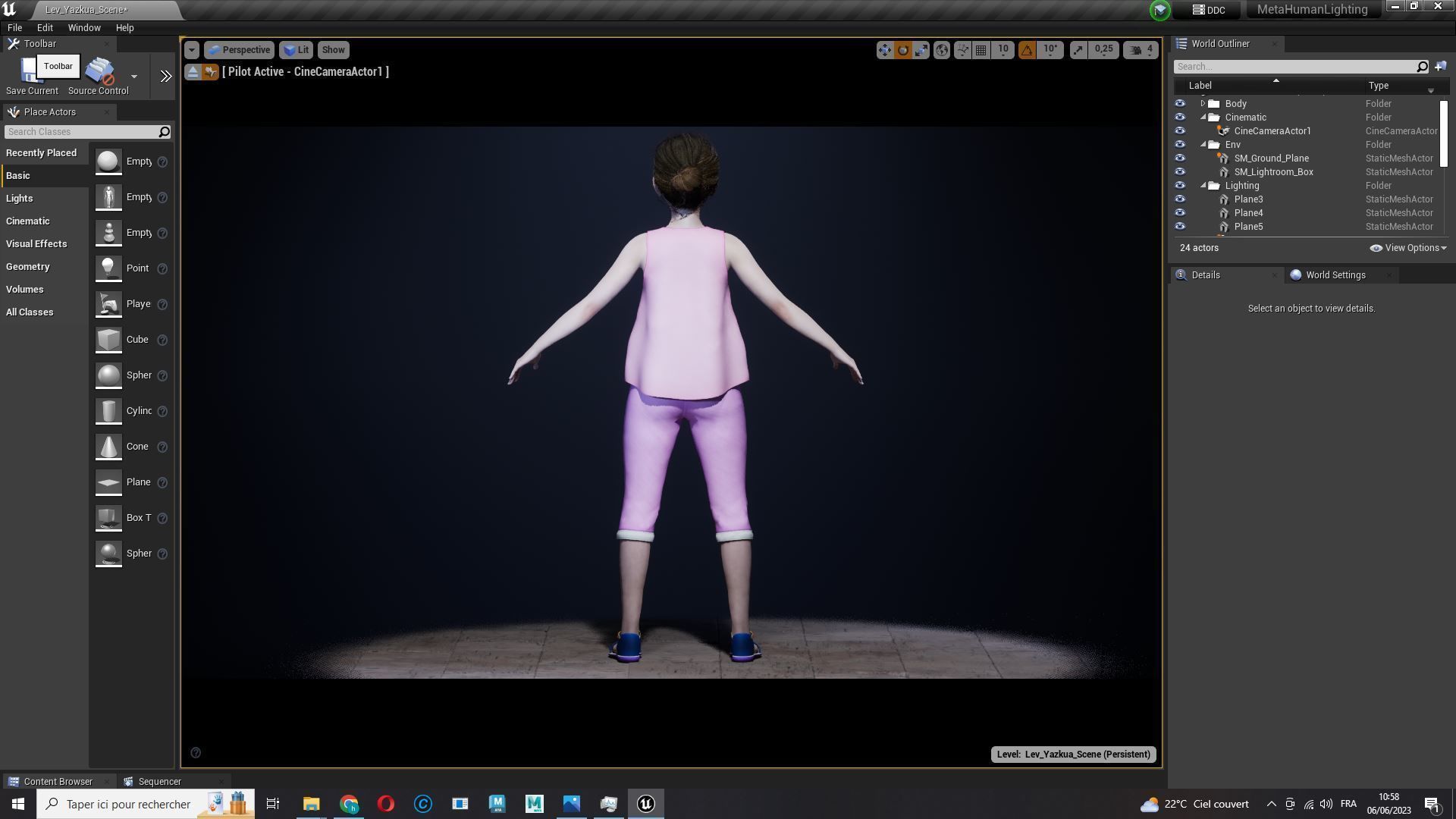Toggle world coordinate system globe icon
Viewport: 1456px width, 819px height.
point(942,50)
